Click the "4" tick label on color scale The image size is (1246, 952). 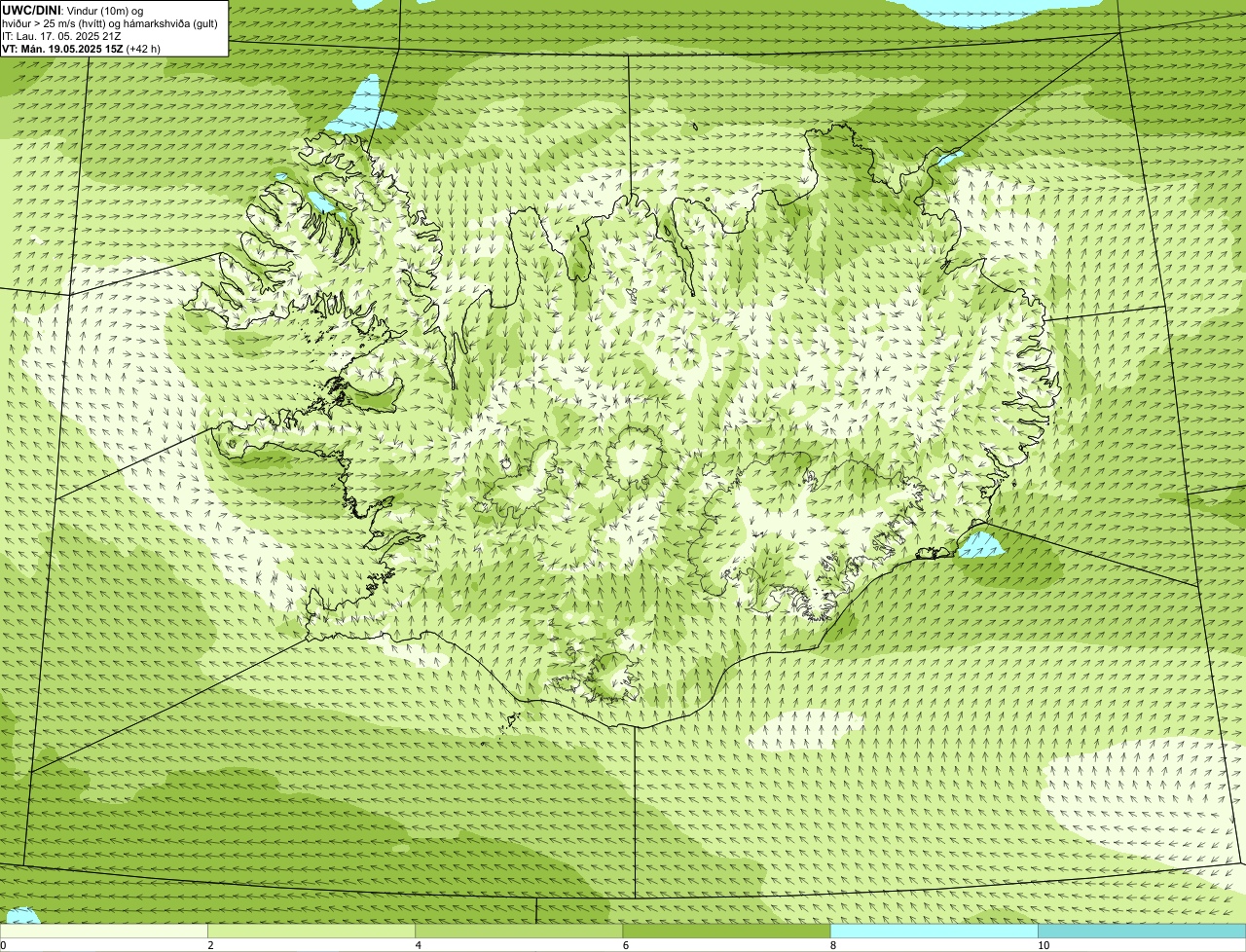[418, 945]
